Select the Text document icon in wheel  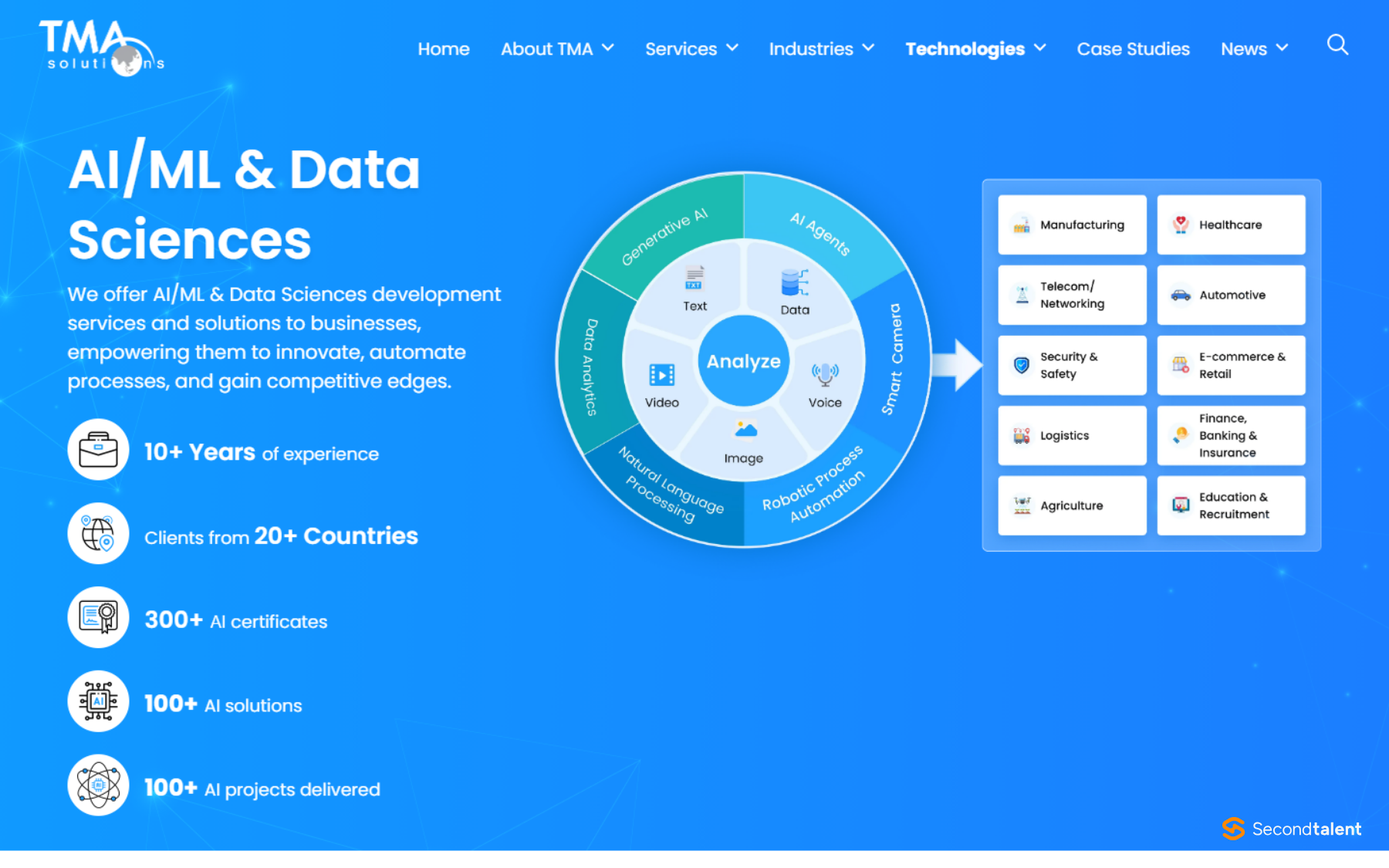tap(694, 278)
